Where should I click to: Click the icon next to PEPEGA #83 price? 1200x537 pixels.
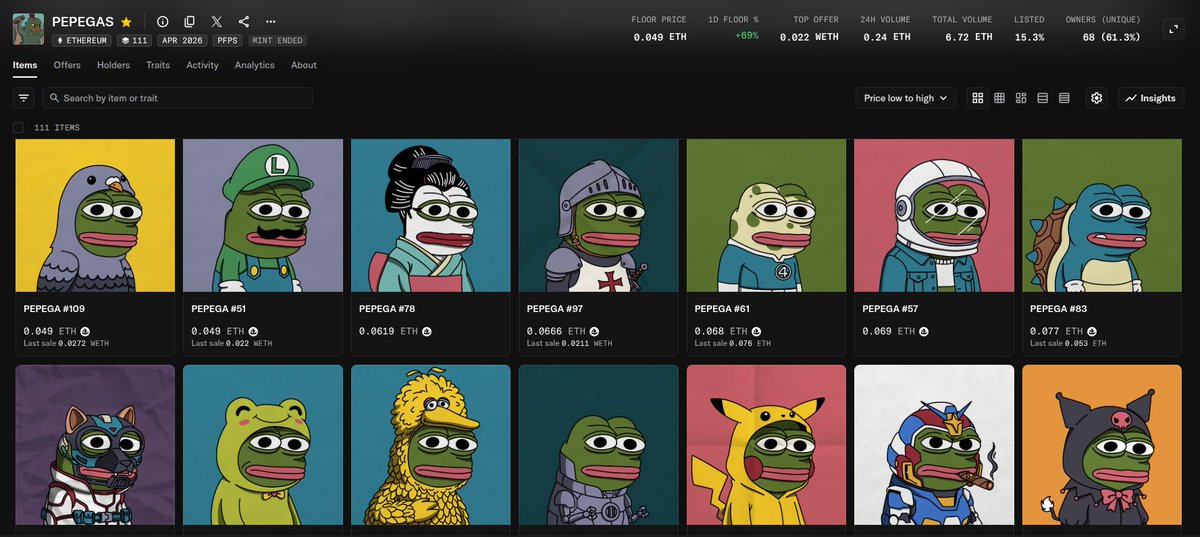[x=1092, y=331]
